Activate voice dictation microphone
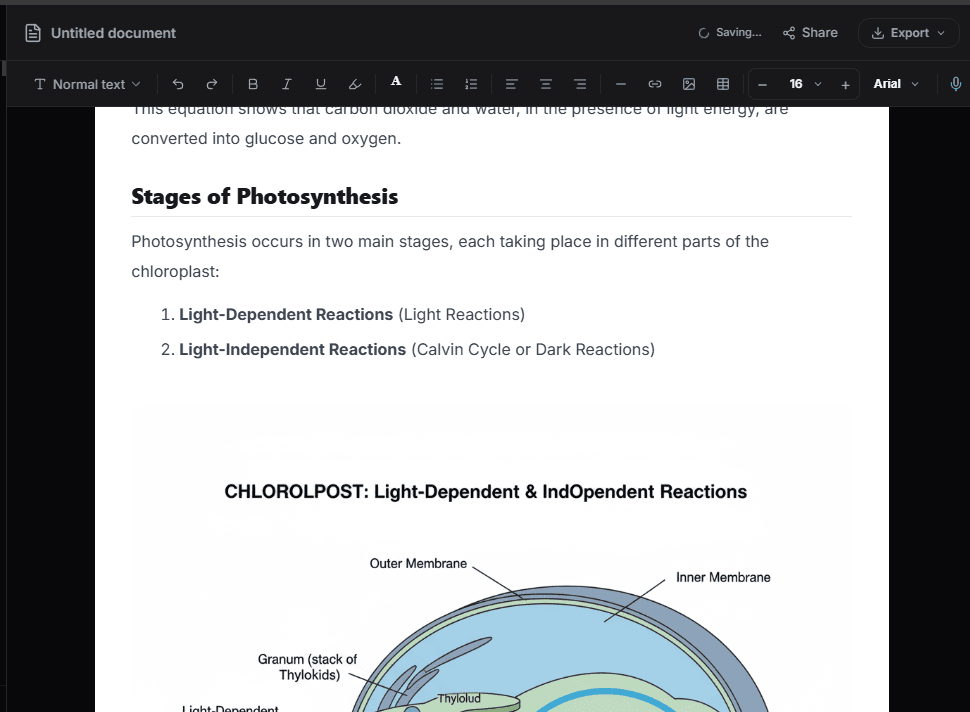970x712 pixels. click(x=955, y=84)
